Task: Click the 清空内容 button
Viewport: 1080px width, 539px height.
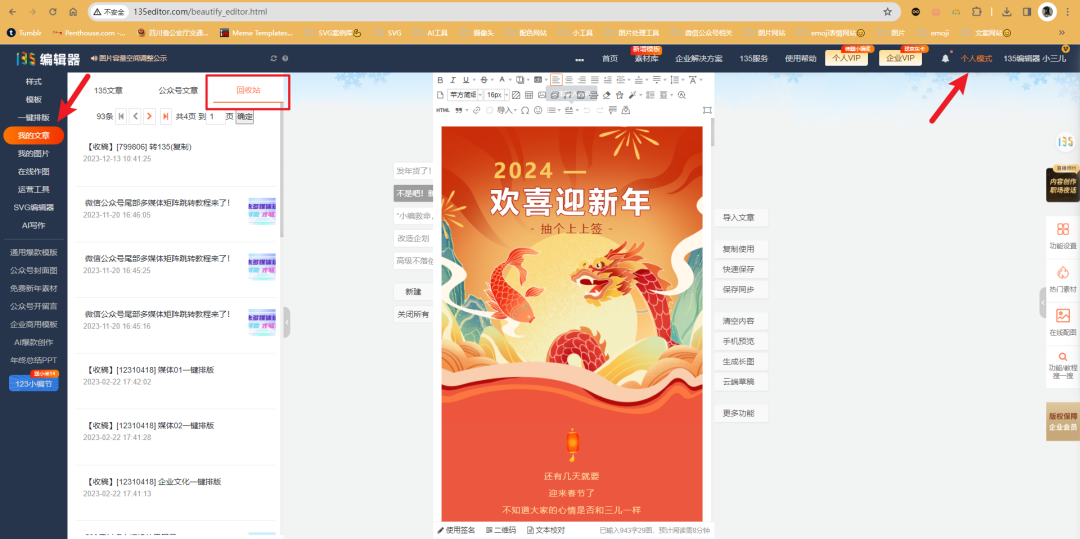Action: (740, 321)
